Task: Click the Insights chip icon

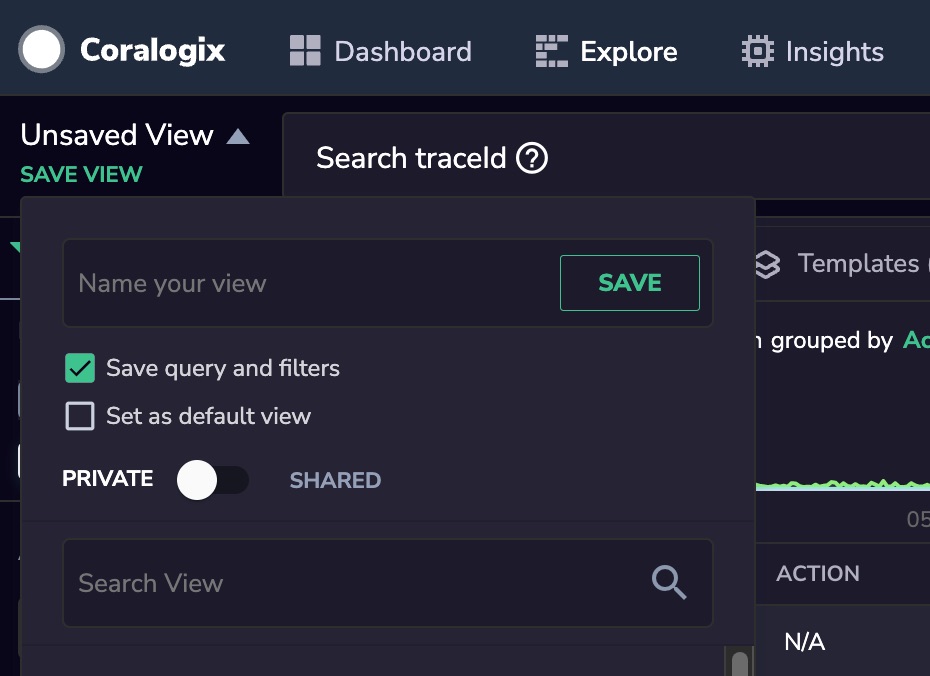Action: click(x=758, y=51)
